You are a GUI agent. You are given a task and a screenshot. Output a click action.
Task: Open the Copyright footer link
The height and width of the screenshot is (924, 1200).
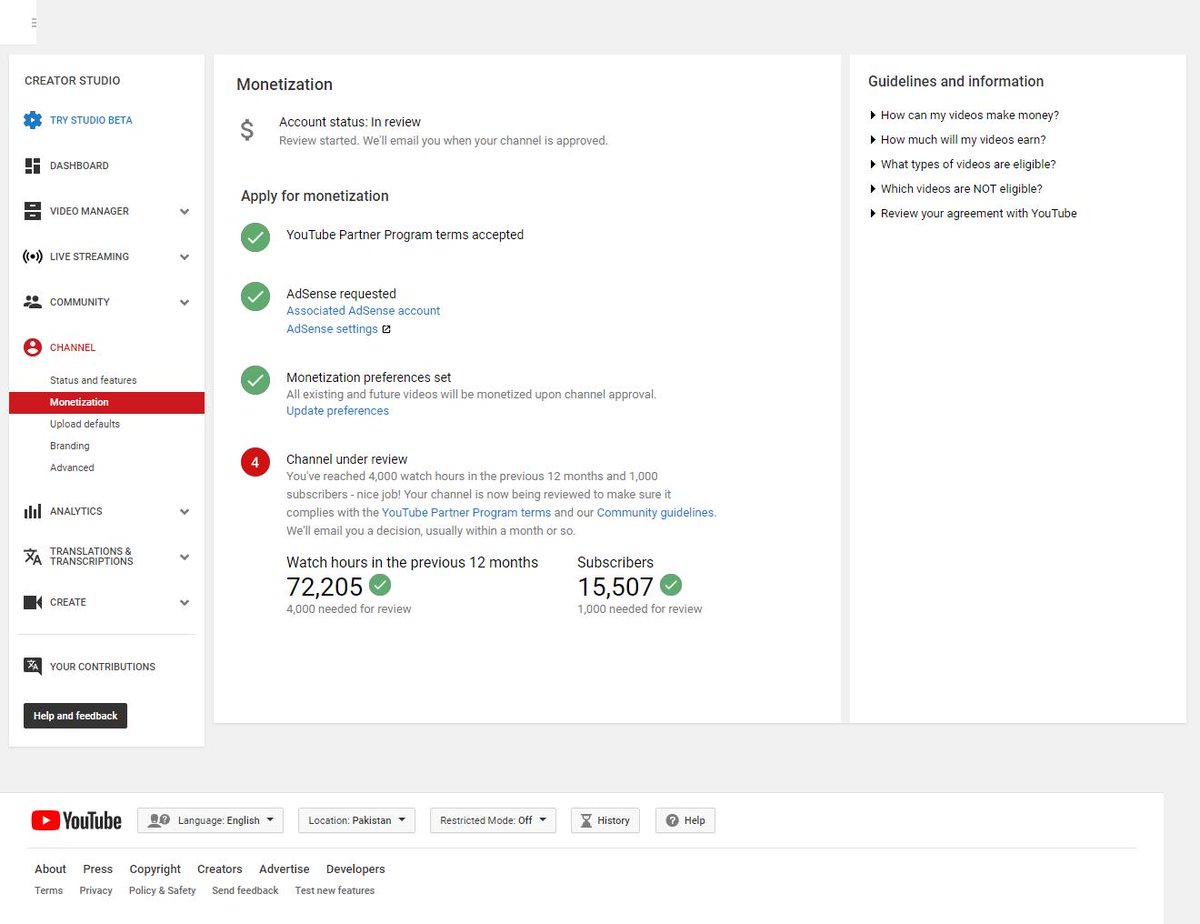pyautogui.click(x=155, y=869)
